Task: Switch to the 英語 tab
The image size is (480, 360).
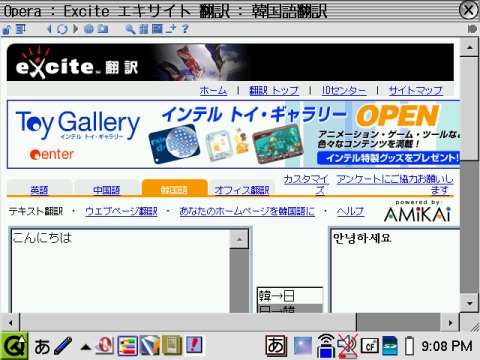Action: [x=39, y=190]
